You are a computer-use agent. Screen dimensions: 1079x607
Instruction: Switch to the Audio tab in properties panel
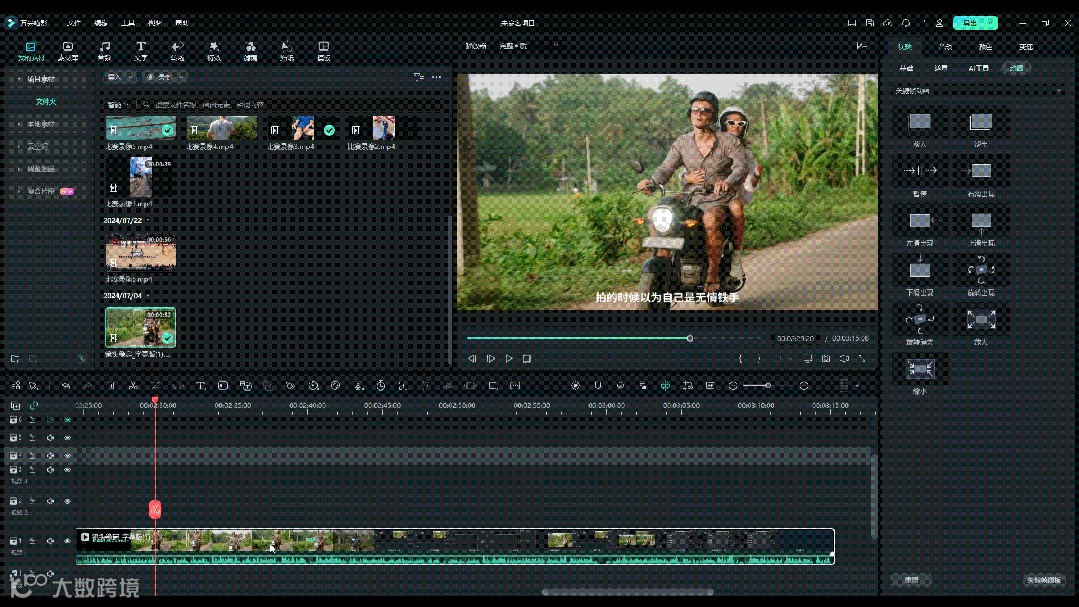point(944,47)
